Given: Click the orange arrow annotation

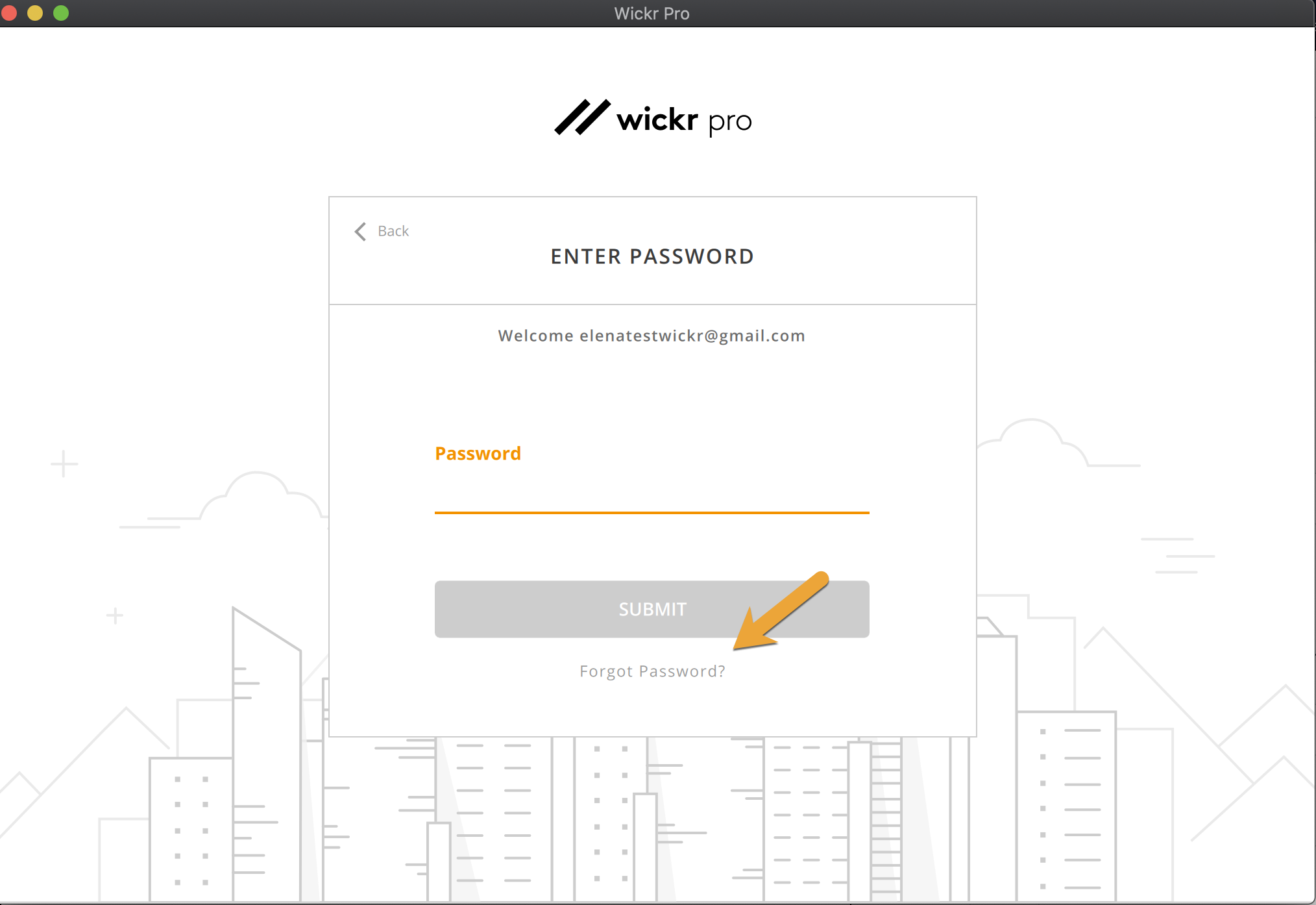Looking at the screenshot, I should [781, 611].
